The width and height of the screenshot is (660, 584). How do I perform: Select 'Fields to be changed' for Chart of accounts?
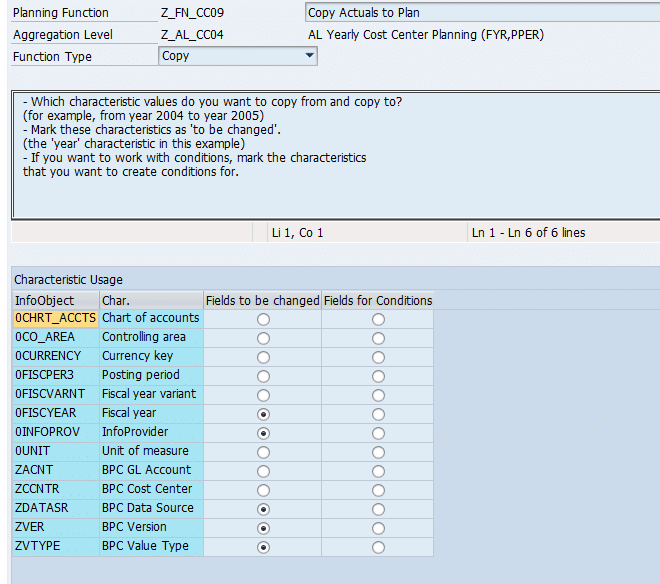pos(263,319)
